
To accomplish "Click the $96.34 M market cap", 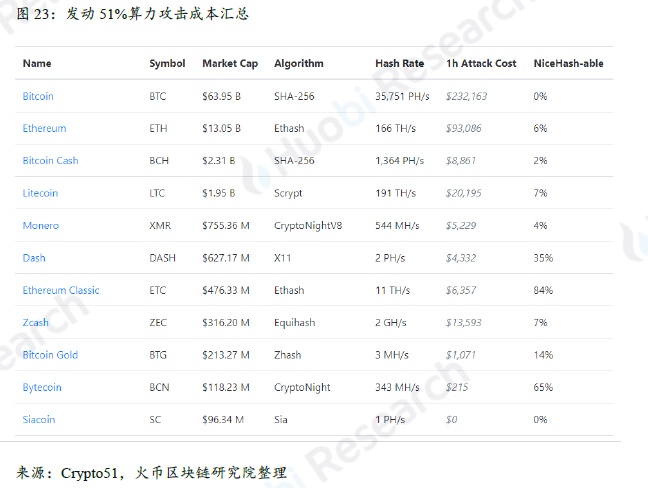I will coord(223,419).
